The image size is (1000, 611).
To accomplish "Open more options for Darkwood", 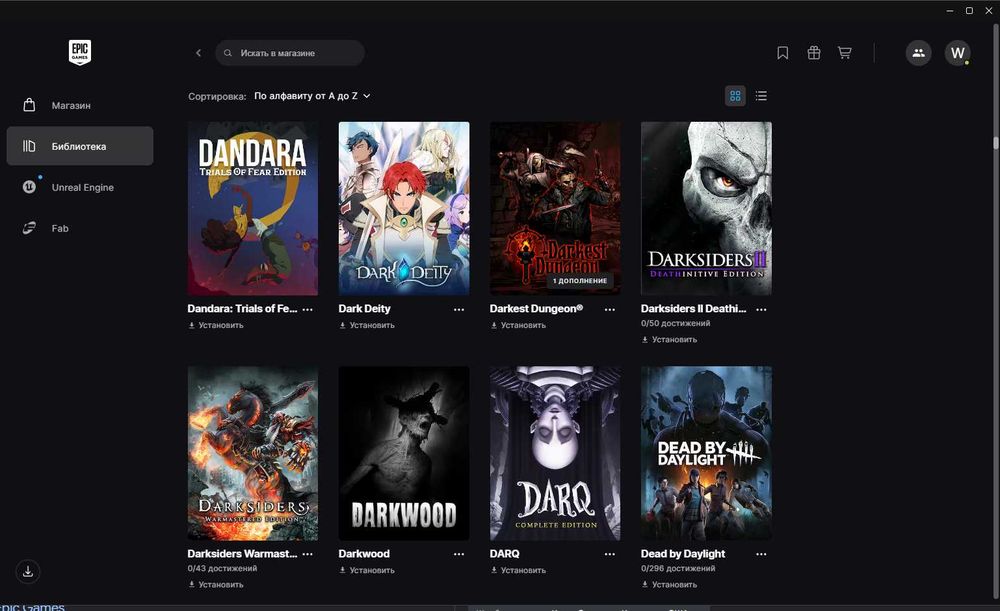I will coord(459,554).
